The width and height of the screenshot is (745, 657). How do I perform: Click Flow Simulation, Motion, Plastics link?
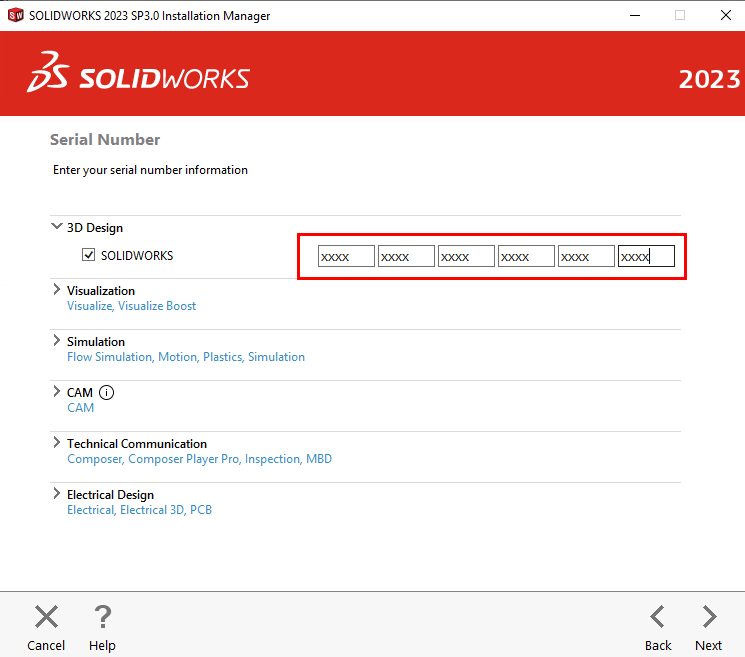[x=186, y=357]
